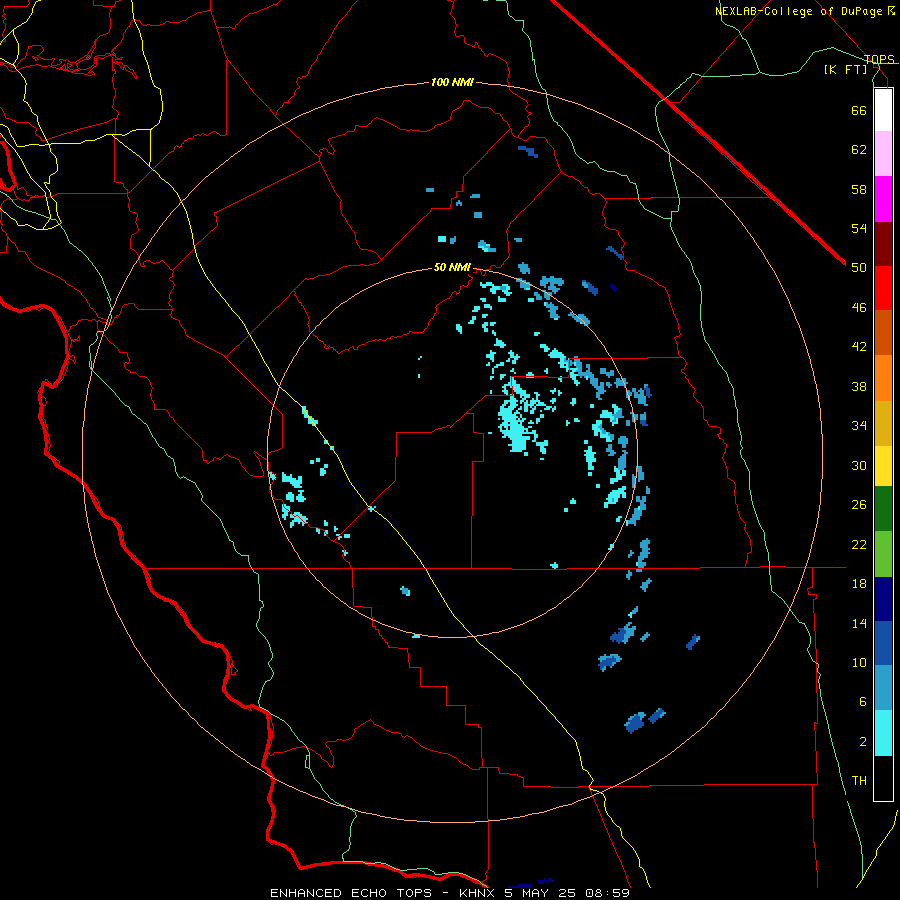Click the [K FT] units label

tap(846, 69)
